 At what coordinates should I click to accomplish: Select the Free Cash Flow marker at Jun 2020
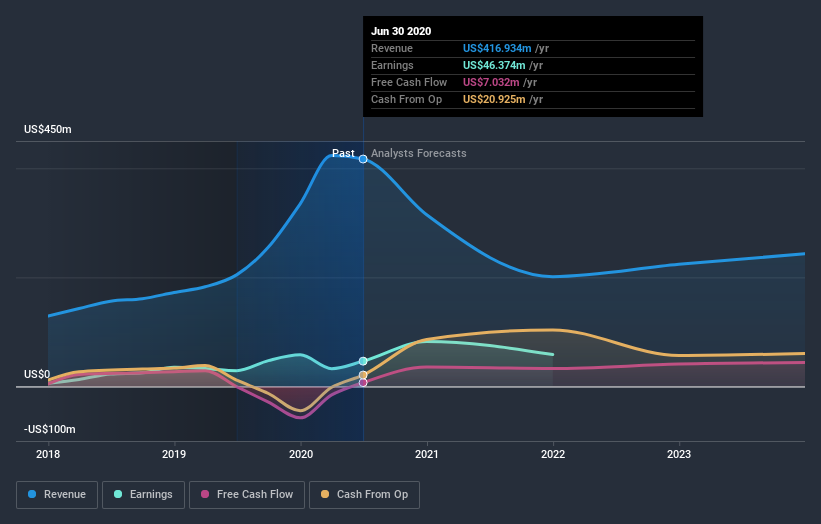(x=363, y=383)
